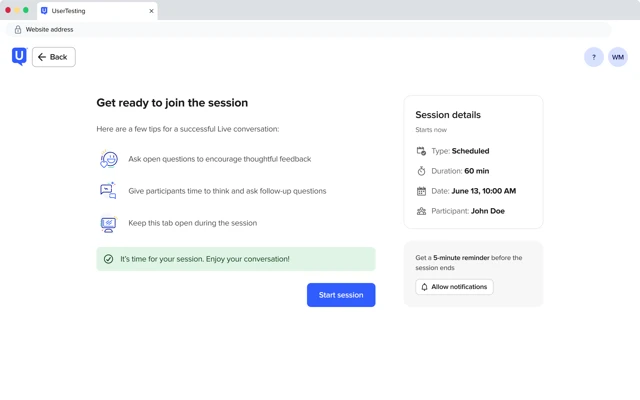640x400 pixels.
Task: Click the scheduled Type calendar icon
Action: pos(421,151)
